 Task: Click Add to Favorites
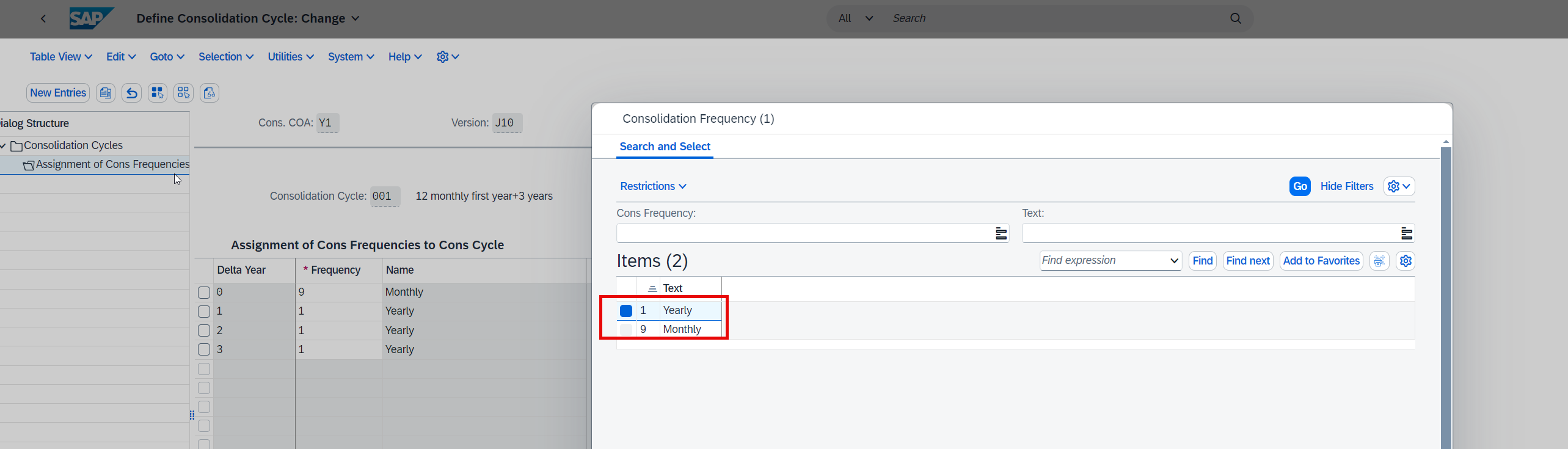point(1321,261)
